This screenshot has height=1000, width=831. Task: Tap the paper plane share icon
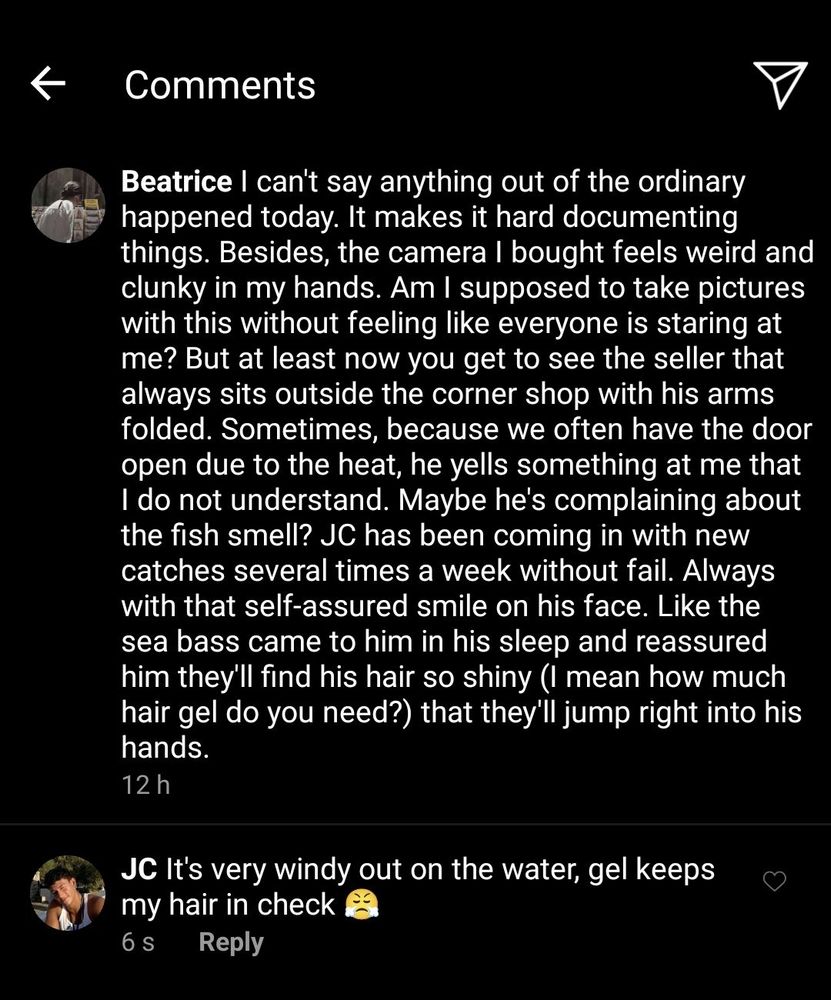(780, 85)
